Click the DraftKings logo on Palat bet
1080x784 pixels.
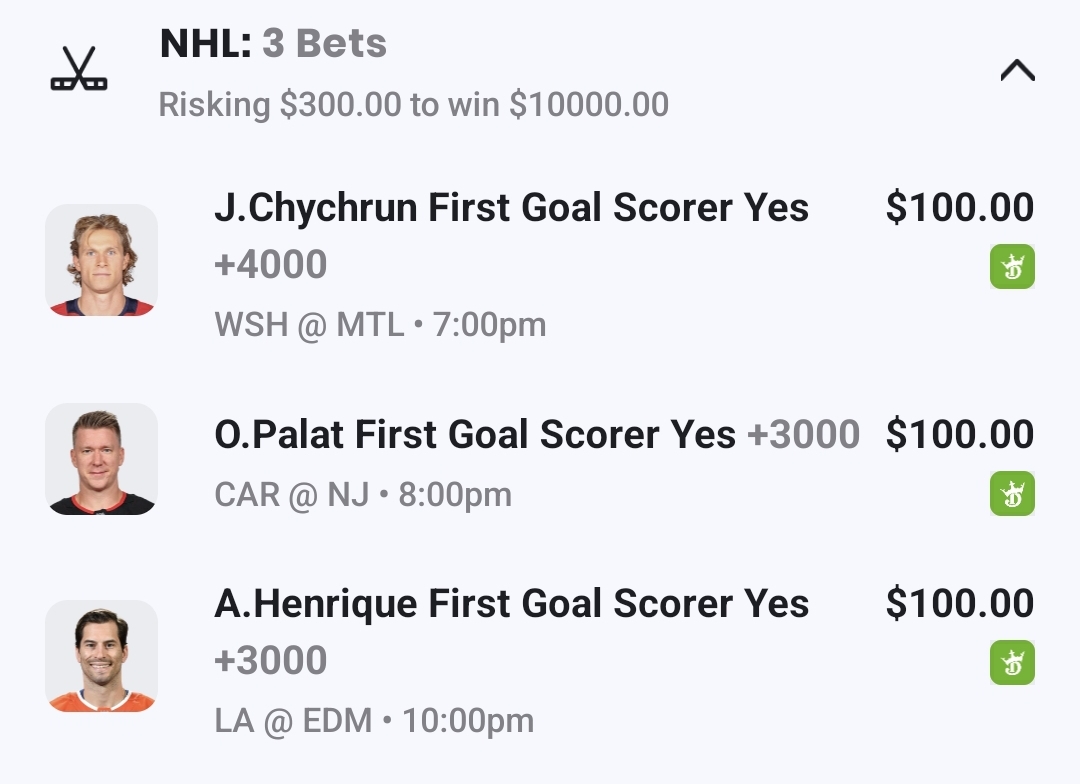point(1012,494)
